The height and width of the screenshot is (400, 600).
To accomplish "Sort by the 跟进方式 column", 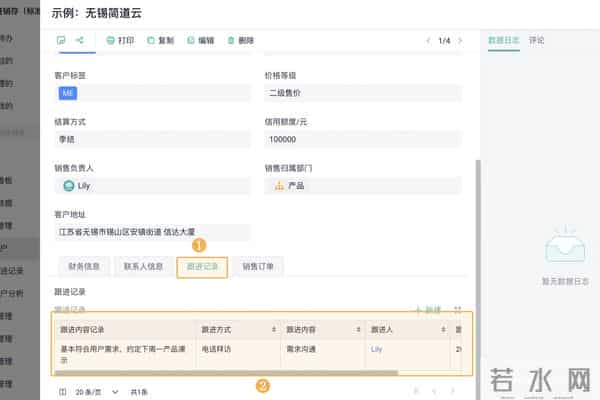I will 274,330.
